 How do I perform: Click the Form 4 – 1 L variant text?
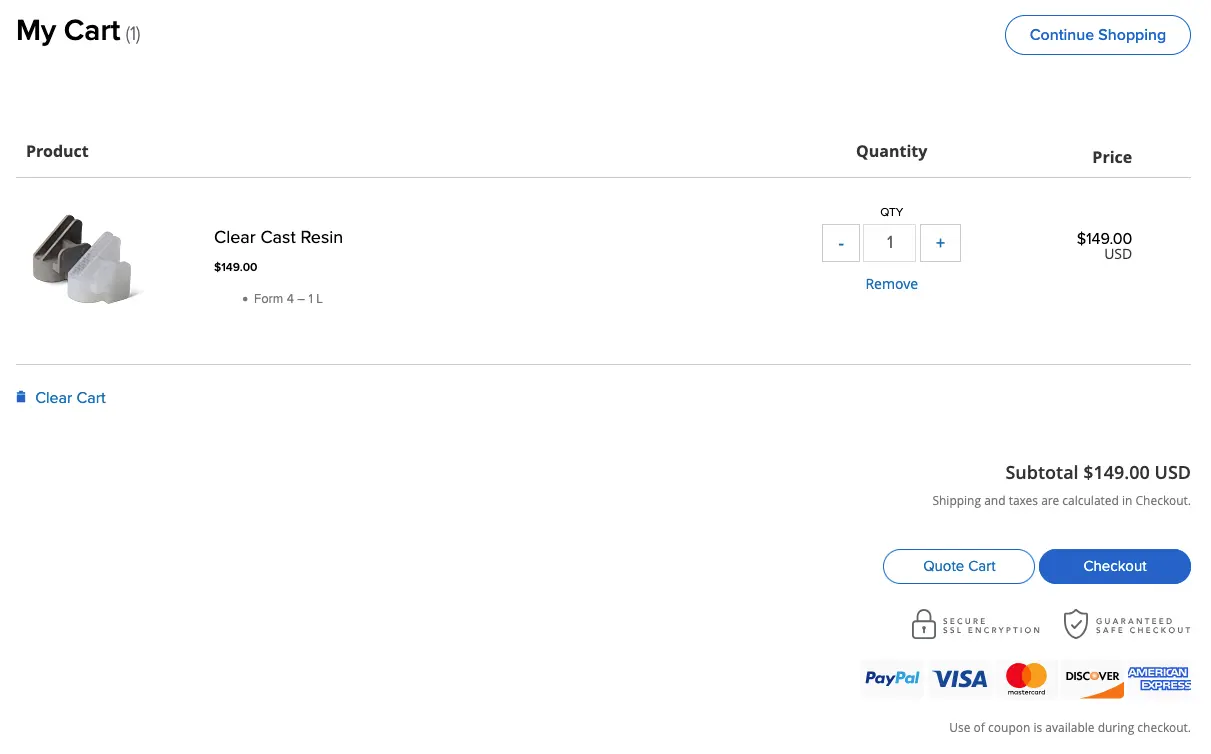coord(288,299)
